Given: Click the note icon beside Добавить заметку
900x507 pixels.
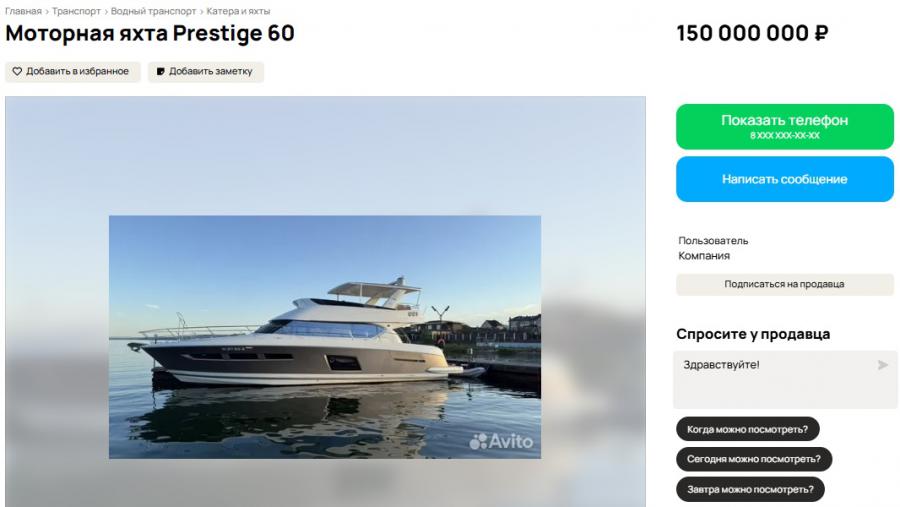Looking at the screenshot, I should [161, 71].
